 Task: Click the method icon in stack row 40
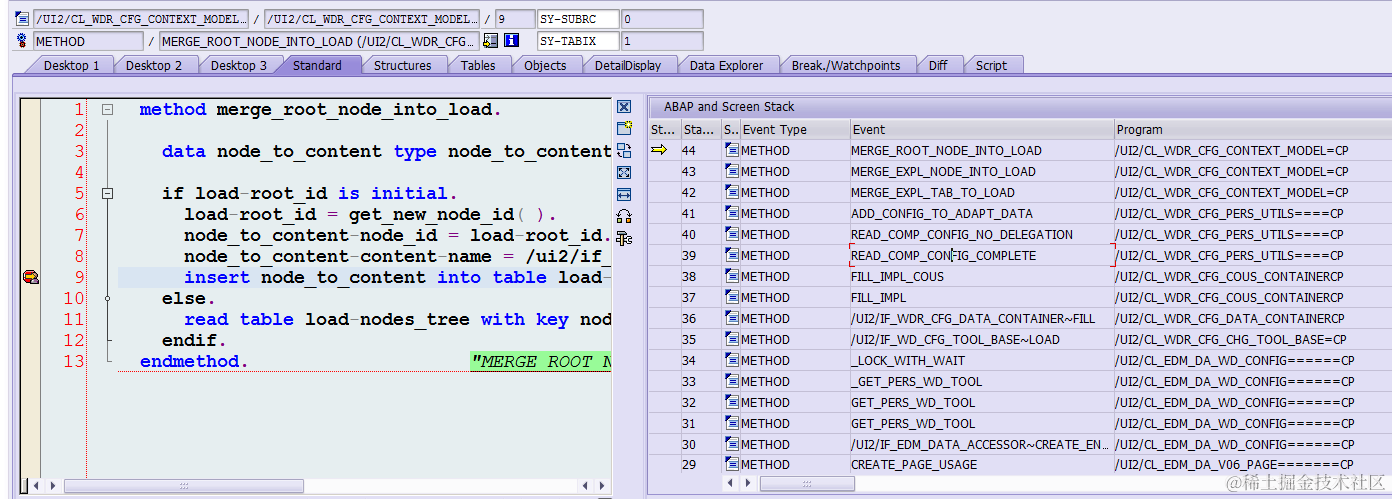coord(732,235)
